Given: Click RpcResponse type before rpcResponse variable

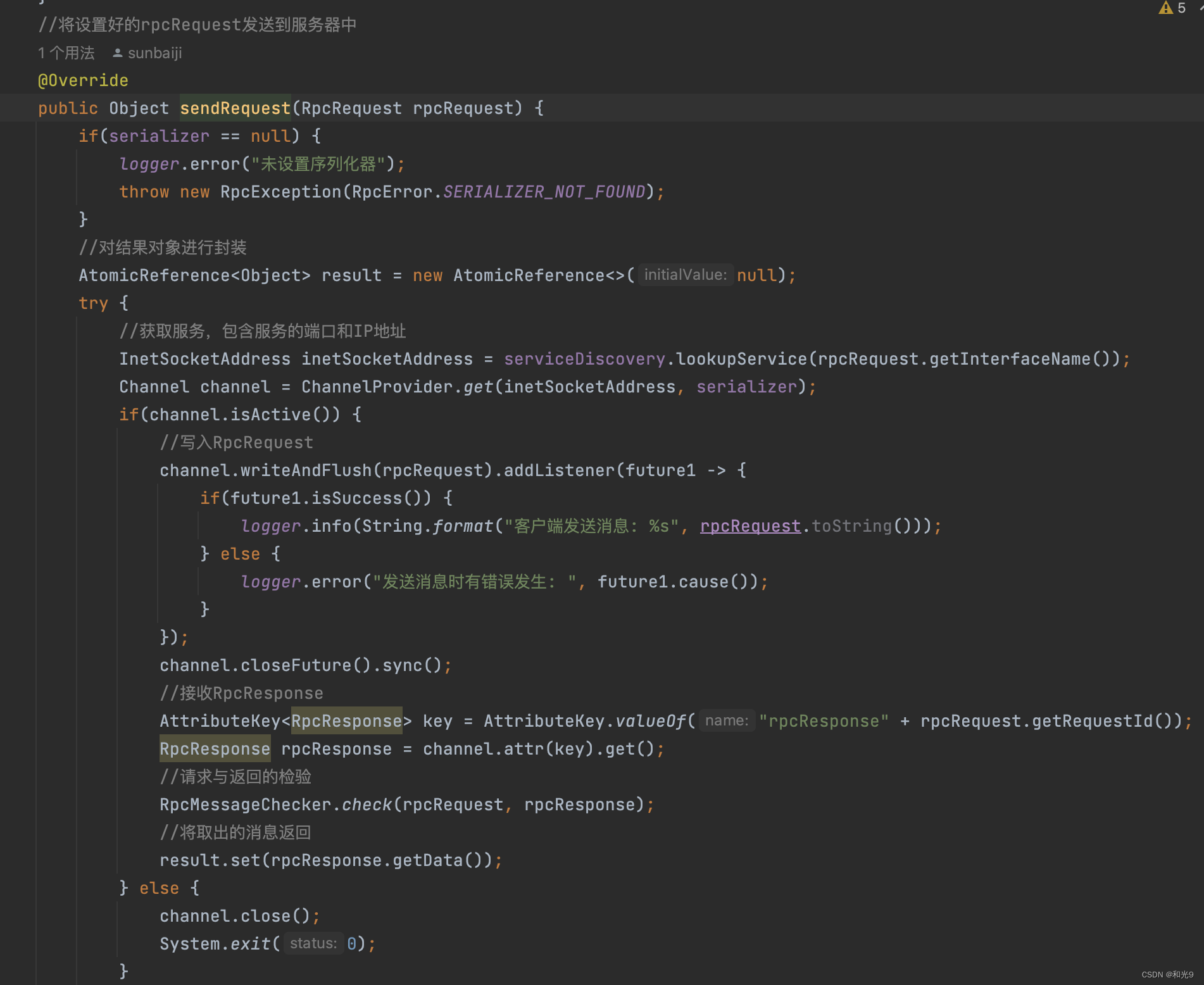Looking at the screenshot, I should pos(215,749).
